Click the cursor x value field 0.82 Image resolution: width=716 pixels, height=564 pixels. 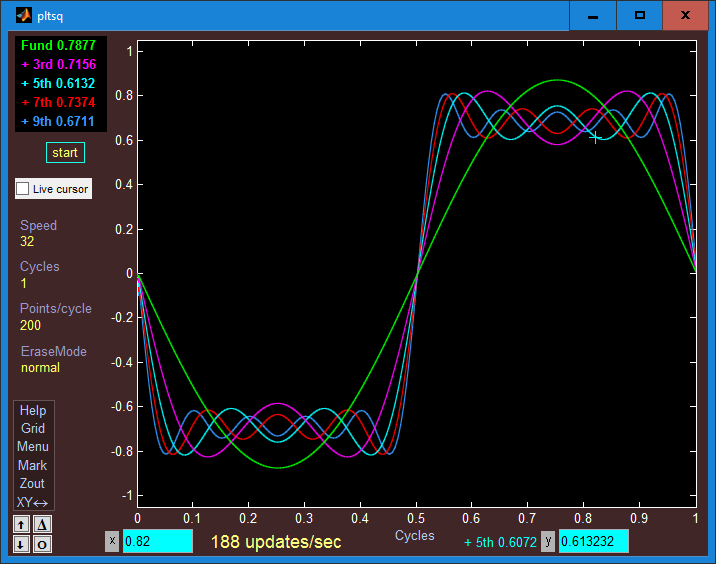(158, 541)
